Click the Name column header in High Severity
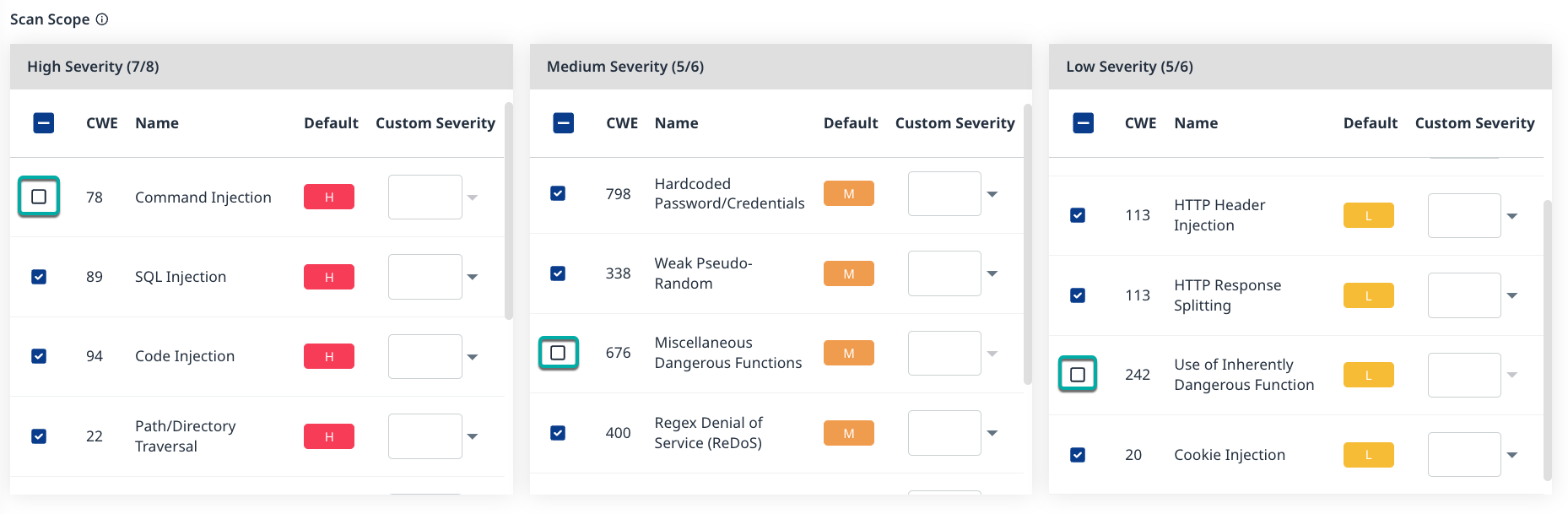The width and height of the screenshot is (1568, 514). [157, 123]
